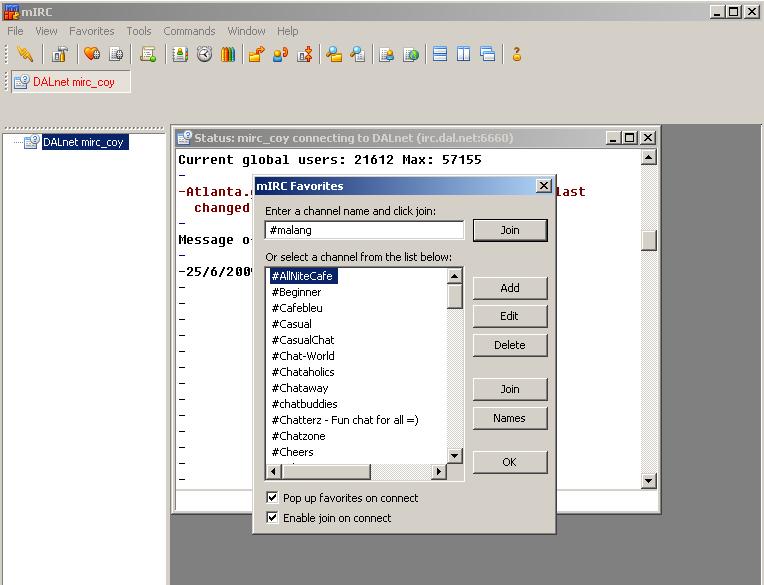This screenshot has height=585, width=764.
Task: Open the Log Files icon
Action: [x=358, y=54]
